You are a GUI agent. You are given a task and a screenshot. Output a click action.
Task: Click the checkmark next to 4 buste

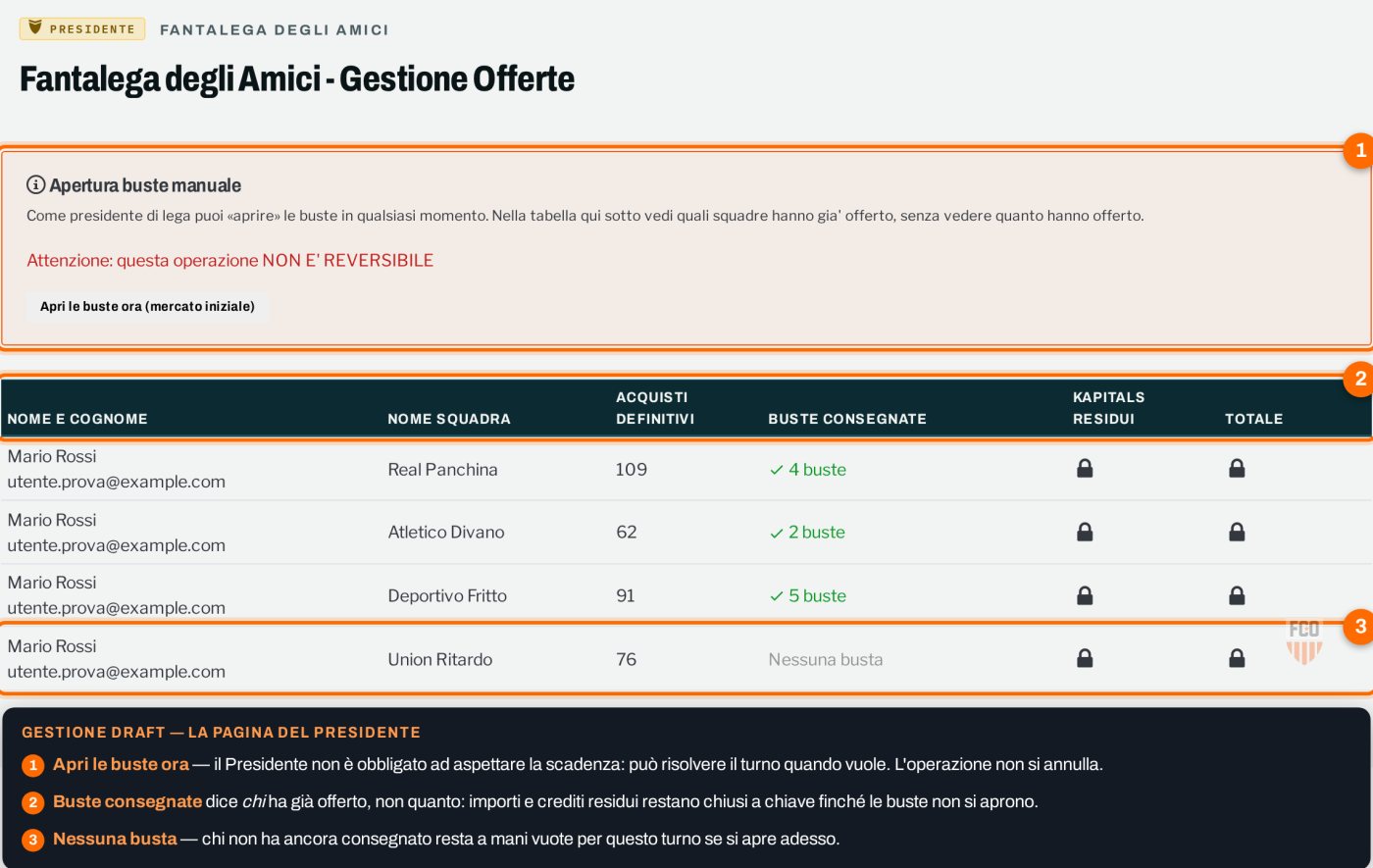(776, 470)
